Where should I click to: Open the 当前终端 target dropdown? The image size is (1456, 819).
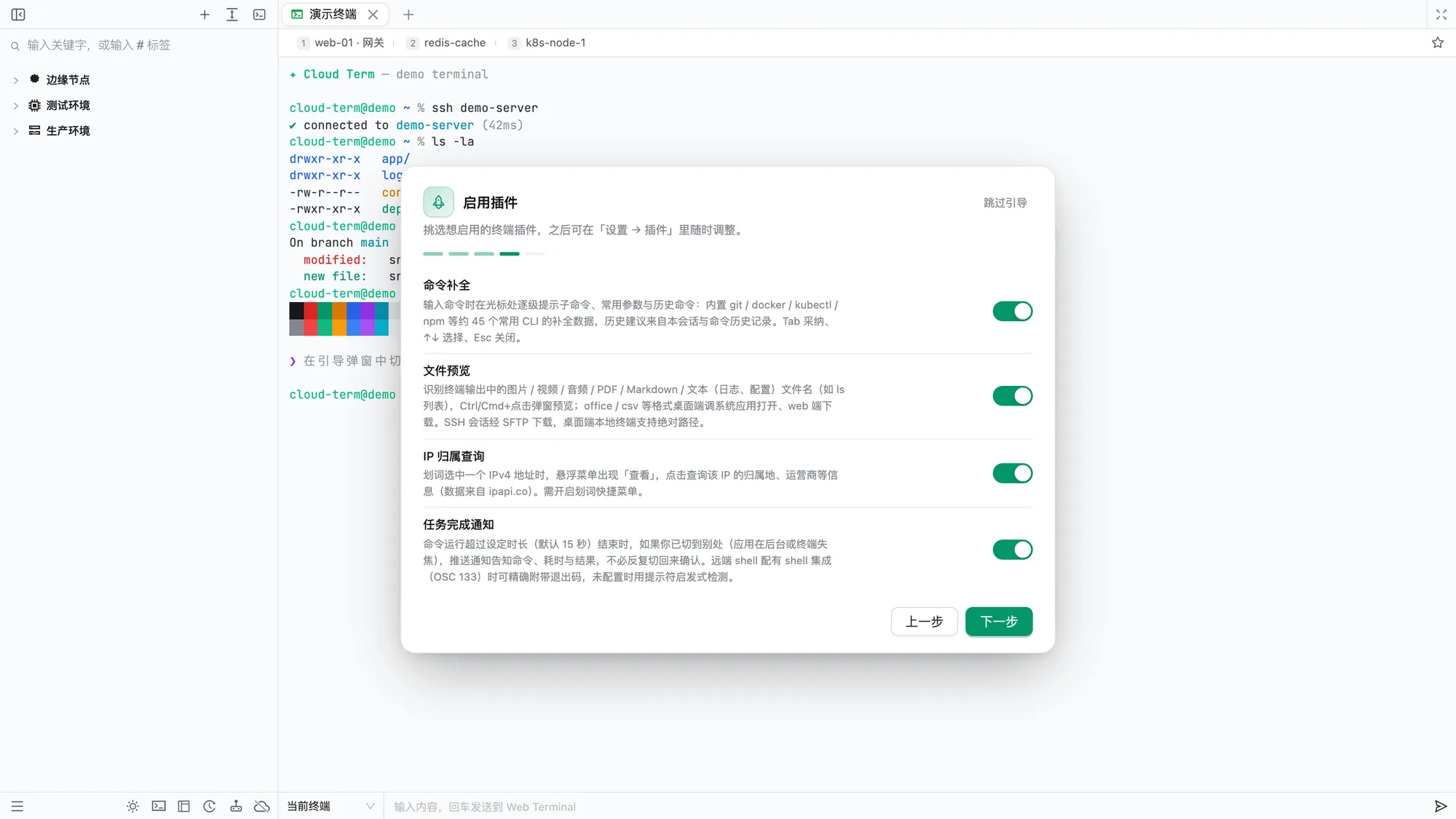(331, 806)
